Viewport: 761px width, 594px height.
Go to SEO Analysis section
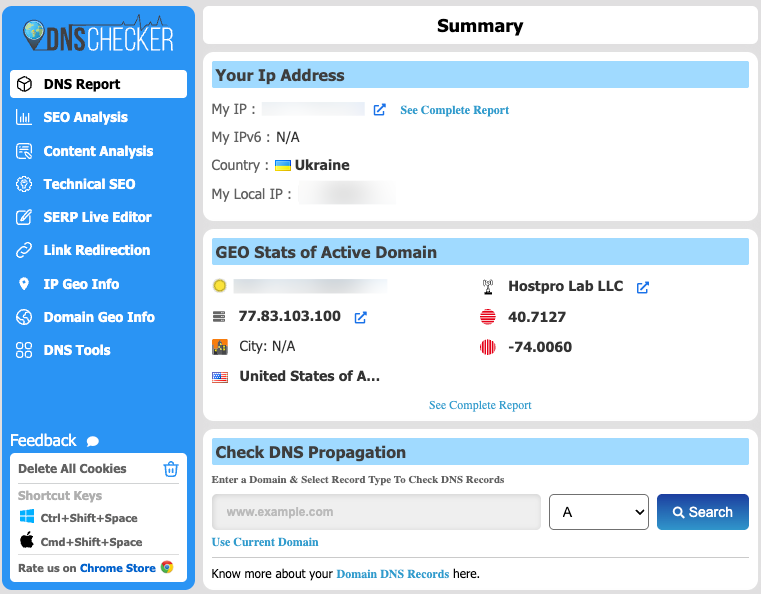point(85,117)
